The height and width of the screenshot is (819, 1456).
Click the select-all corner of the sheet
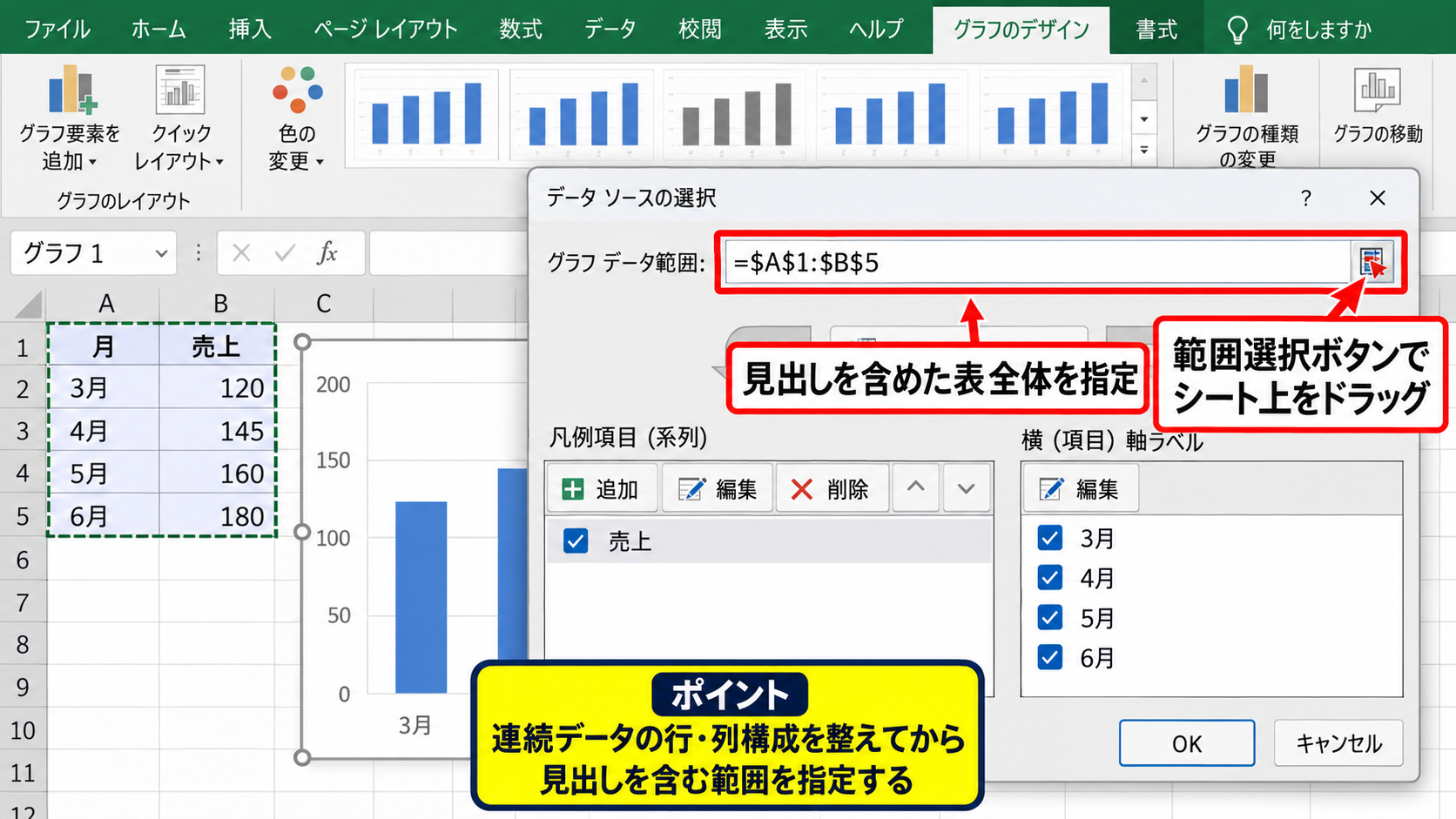[28, 304]
